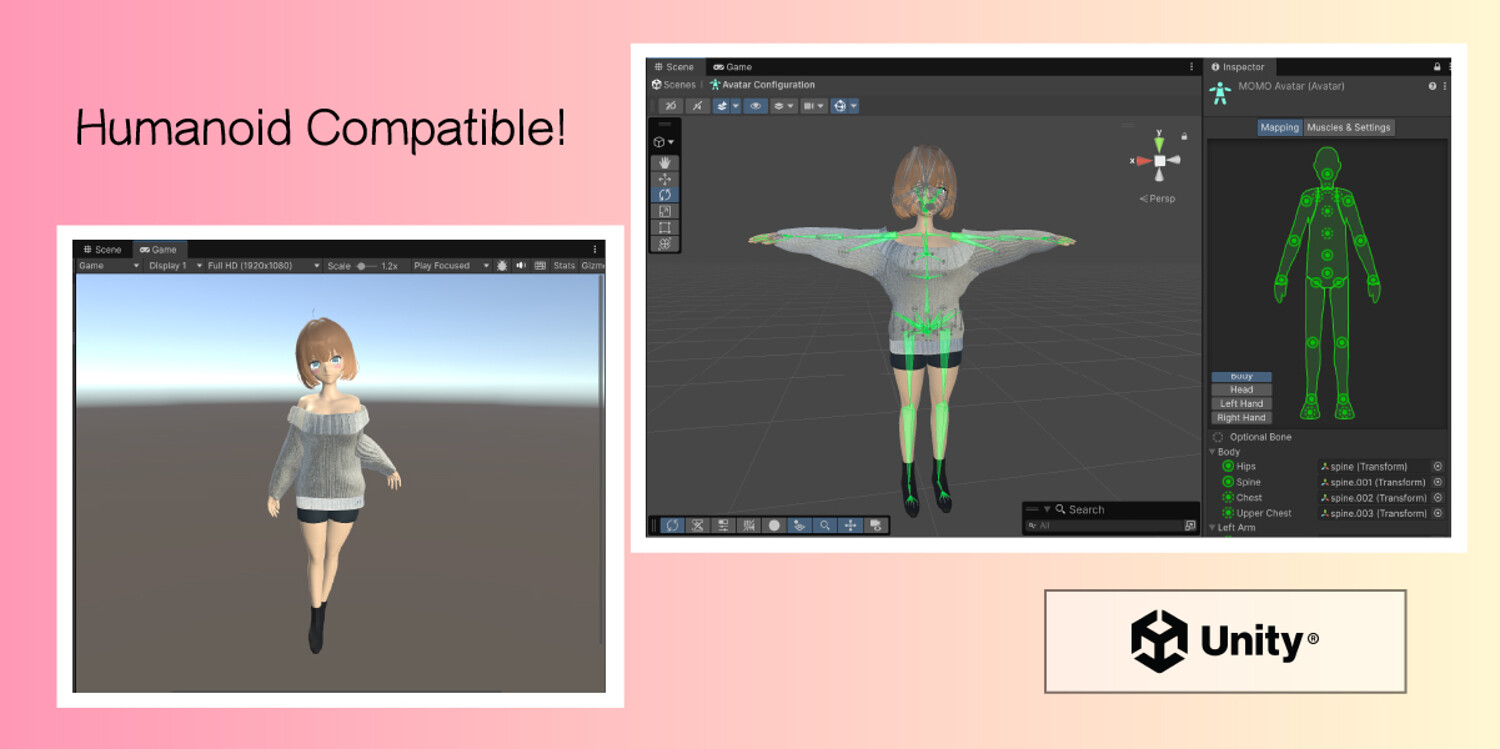Select the Mapping button
The width and height of the screenshot is (1500, 749).
click(x=1279, y=127)
